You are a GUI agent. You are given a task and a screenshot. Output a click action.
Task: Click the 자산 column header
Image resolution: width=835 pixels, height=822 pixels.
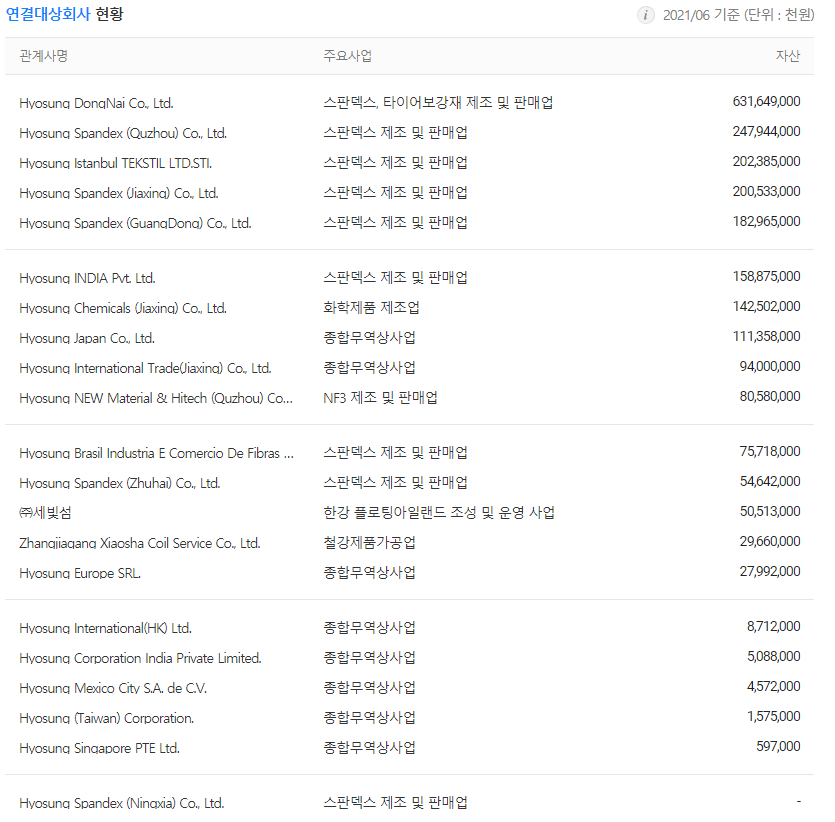(788, 56)
